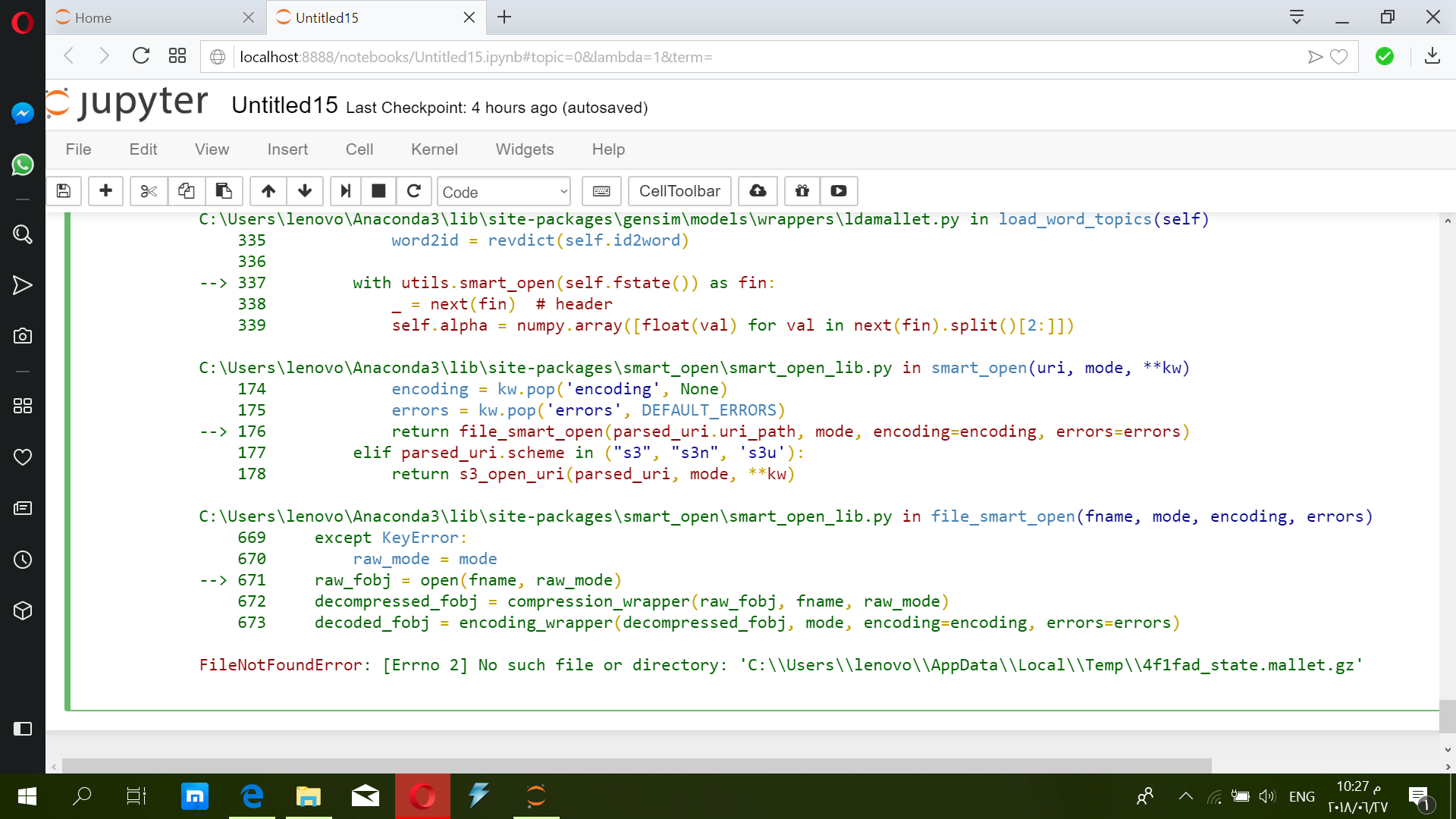Toggle the bookmark heart in the address bar
Image resolution: width=1456 pixels, height=819 pixels.
1340,56
